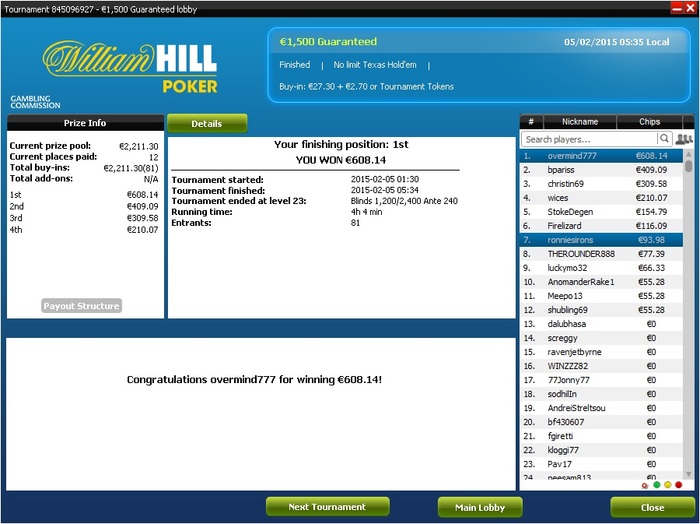Click the red status dot below player list

pyautogui.click(x=679, y=485)
